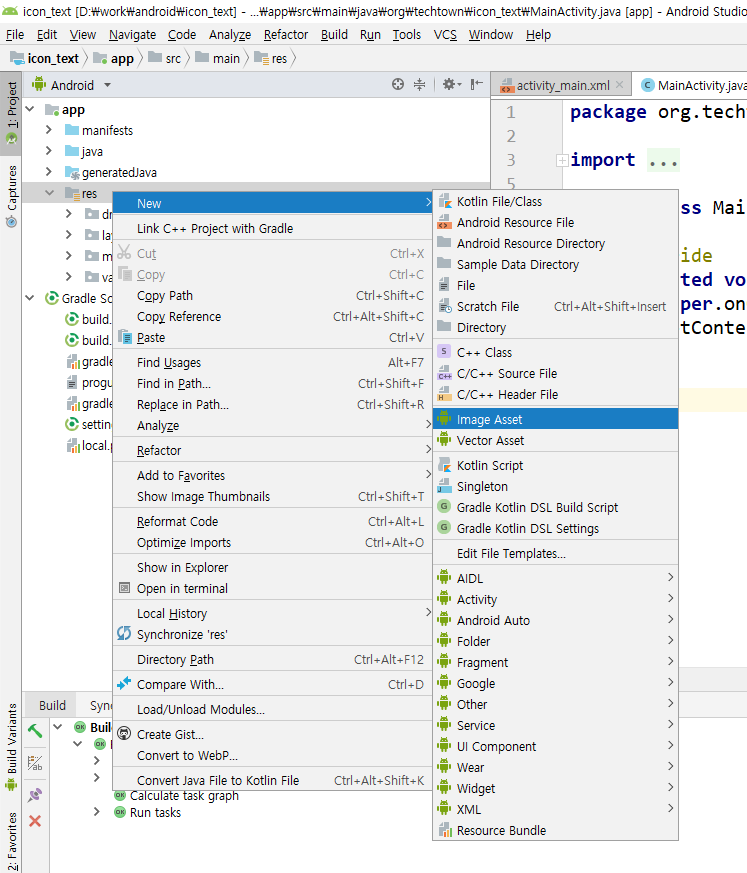
Task: Select Convert to WebP...
Action: pos(272,756)
